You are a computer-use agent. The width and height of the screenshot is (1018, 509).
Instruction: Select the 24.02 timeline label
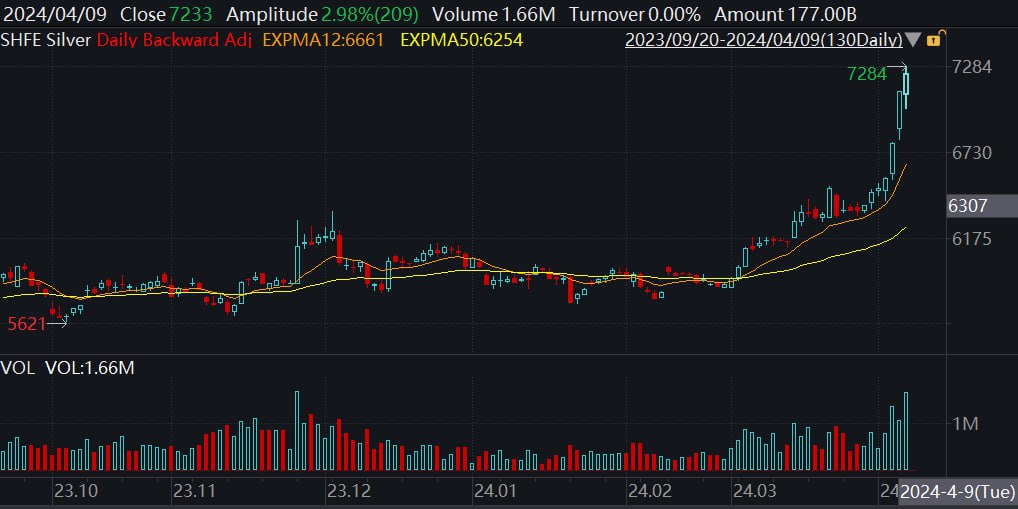coord(648,492)
